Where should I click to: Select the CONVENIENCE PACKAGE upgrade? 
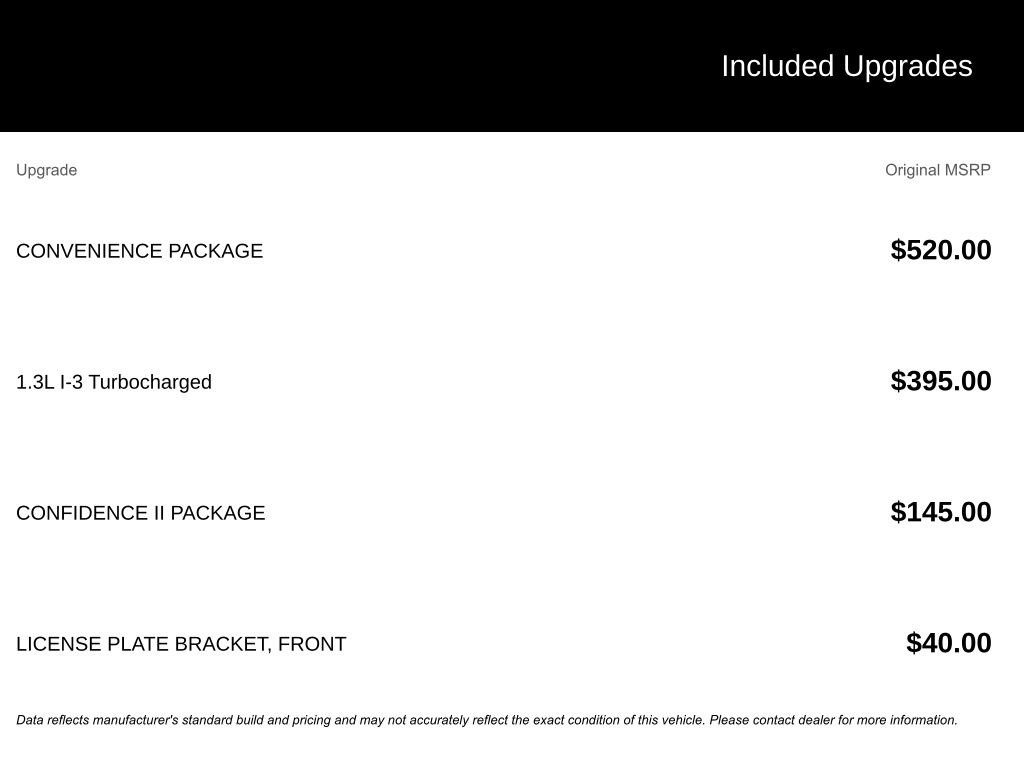pyautogui.click(x=140, y=251)
